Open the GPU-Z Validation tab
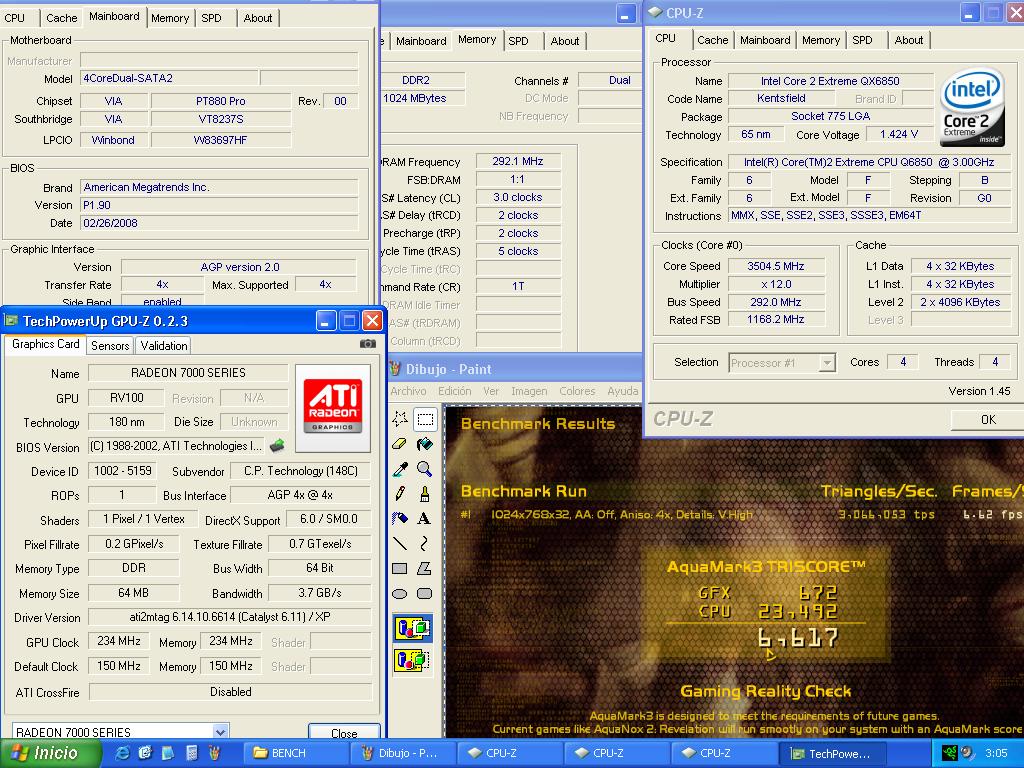Viewport: 1024px width, 768px height. coord(164,345)
